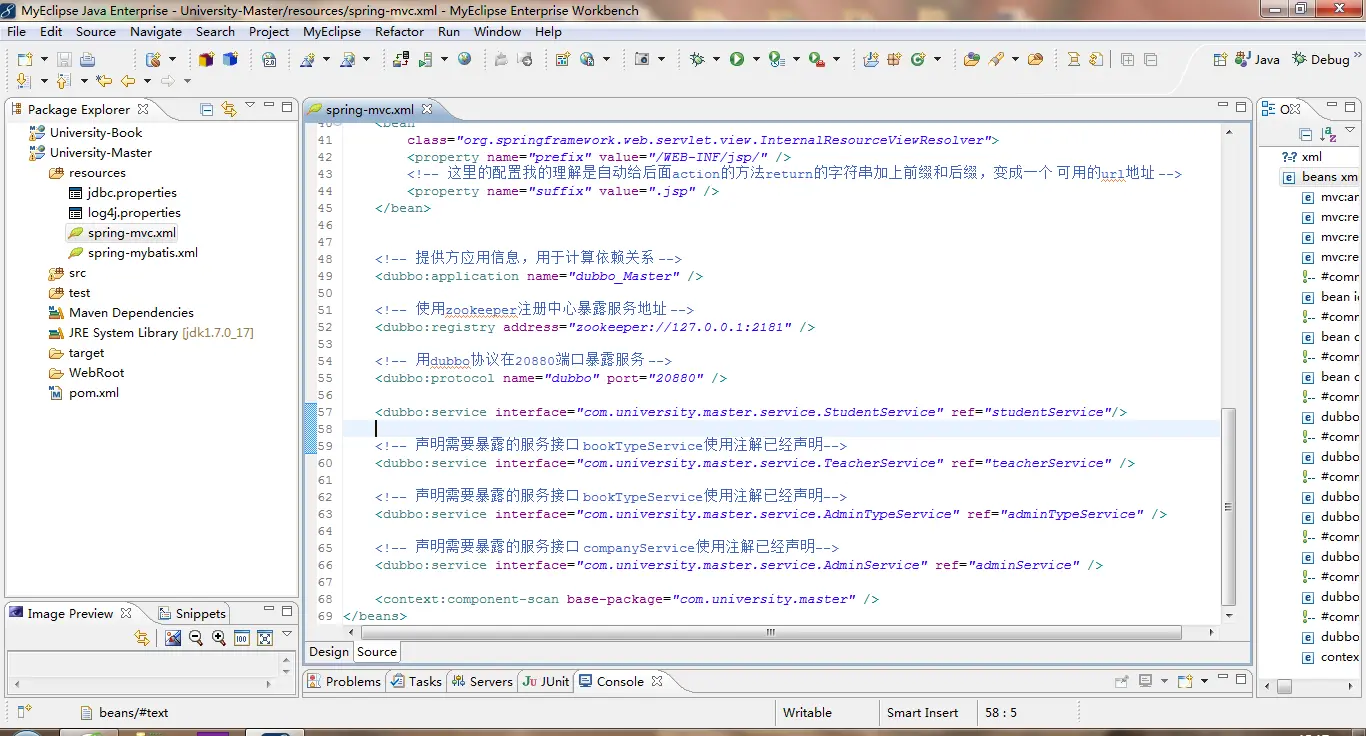The image size is (1366, 736).
Task: Click the green Run button icon
Action: tap(737, 60)
